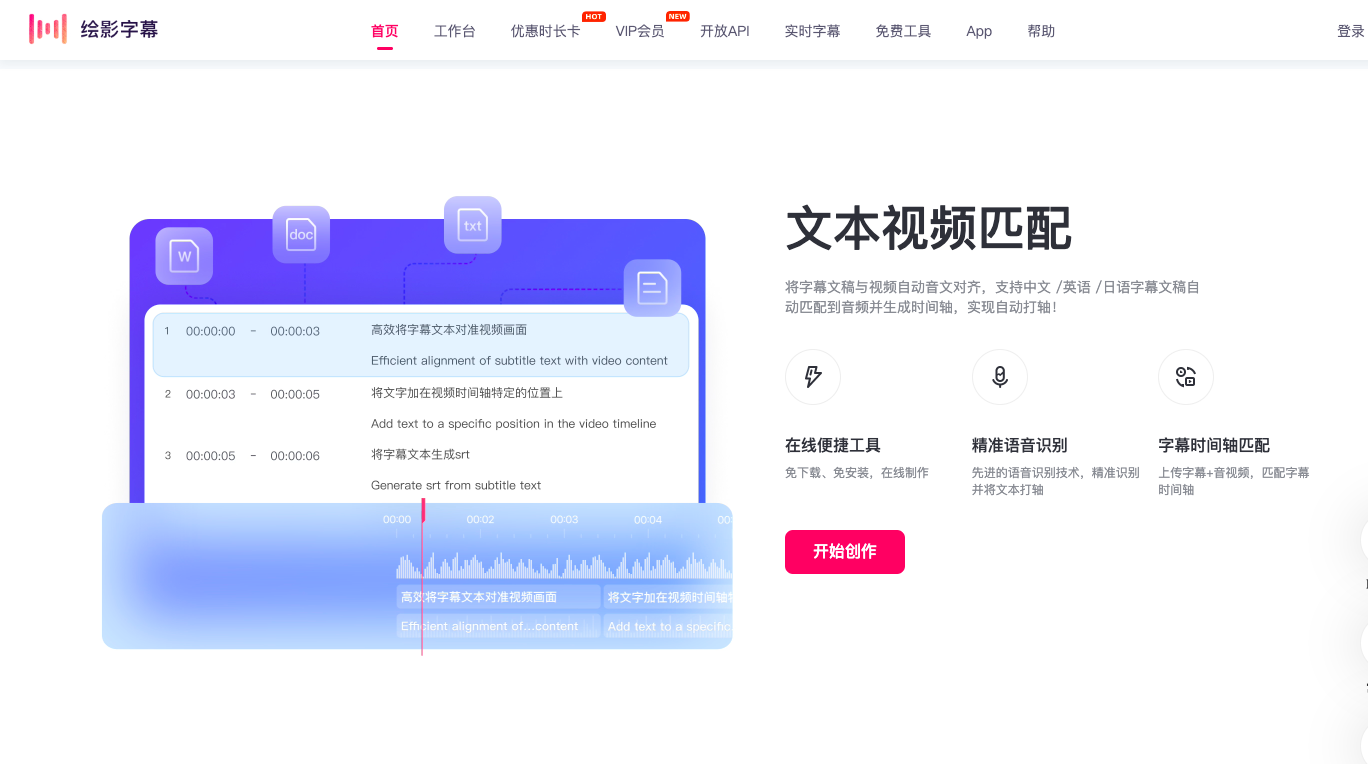The height and width of the screenshot is (764, 1368).
Task: Open the 优惠时长卡 menu with HOT badge
Action: pyautogui.click(x=546, y=30)
